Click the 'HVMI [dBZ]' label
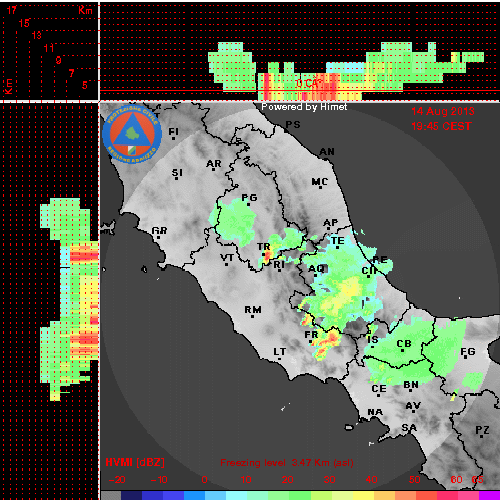 (x=135, y=462)
